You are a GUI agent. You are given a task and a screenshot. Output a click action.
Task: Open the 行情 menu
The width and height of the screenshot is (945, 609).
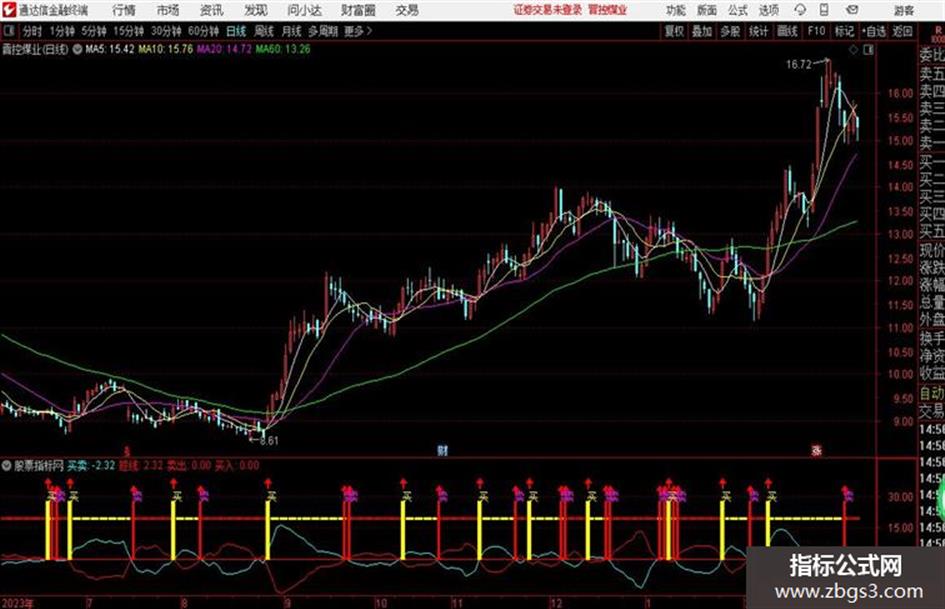click(x=124, y=10)
